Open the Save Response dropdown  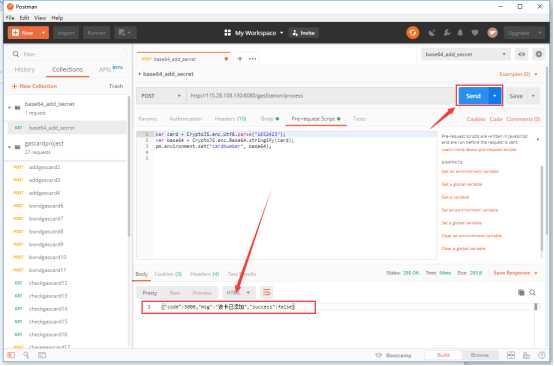click(x=515, y=273)
